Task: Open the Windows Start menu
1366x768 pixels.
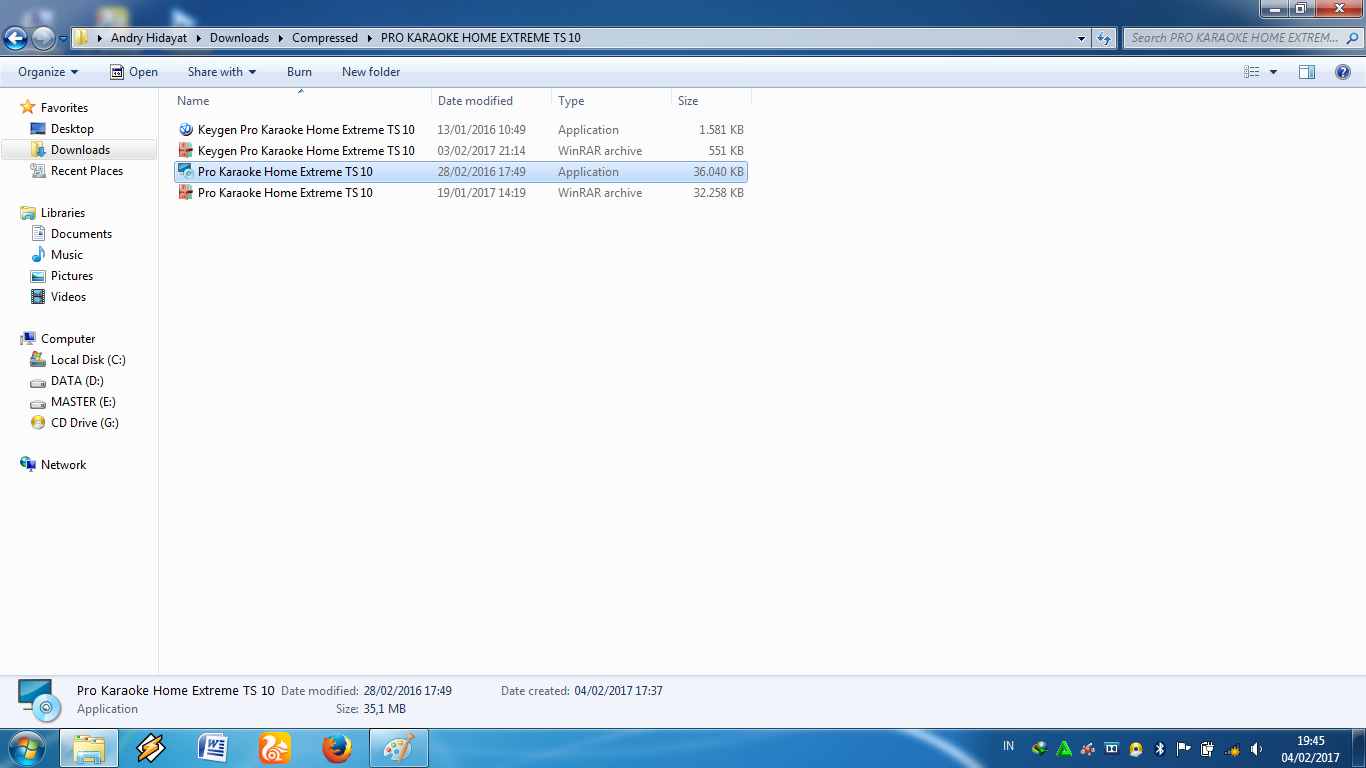Action: coord(27,748)
